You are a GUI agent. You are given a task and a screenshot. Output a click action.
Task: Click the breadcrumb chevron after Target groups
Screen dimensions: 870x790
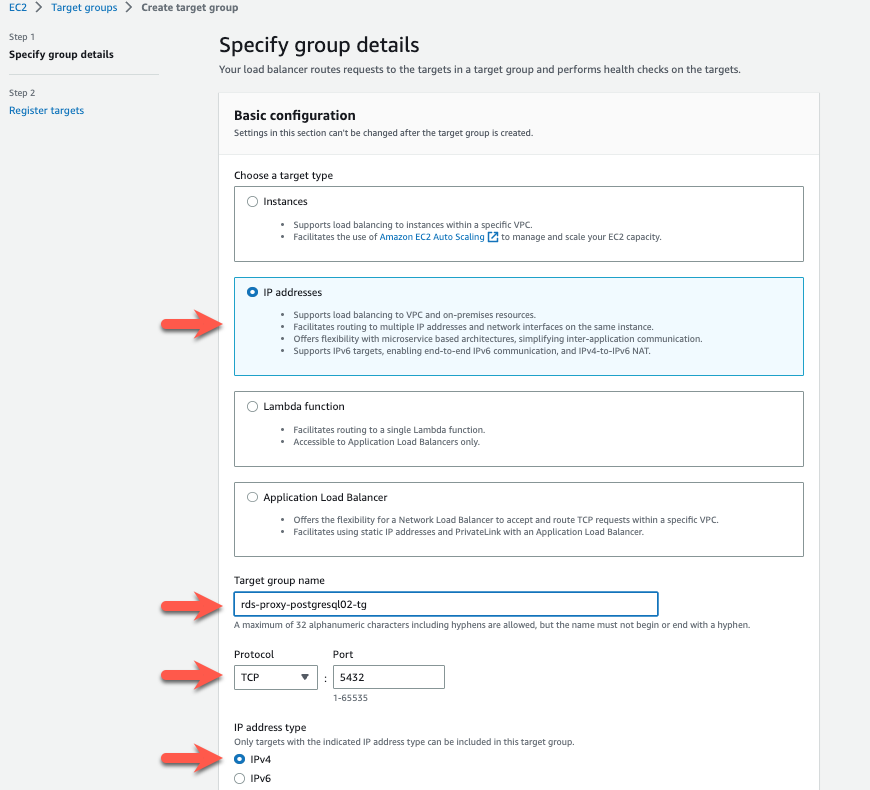point(128,8)
